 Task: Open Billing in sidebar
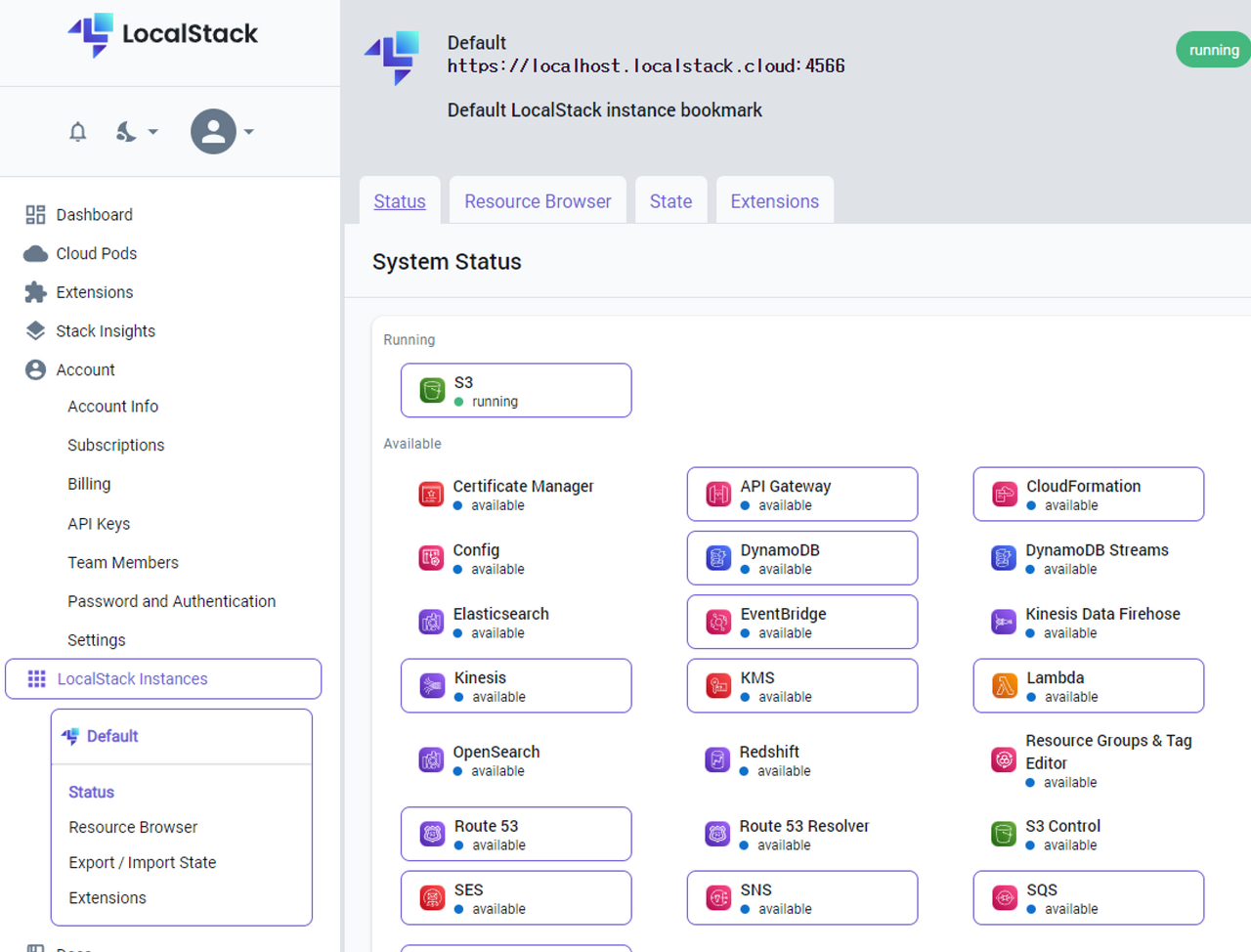(89, 484)
